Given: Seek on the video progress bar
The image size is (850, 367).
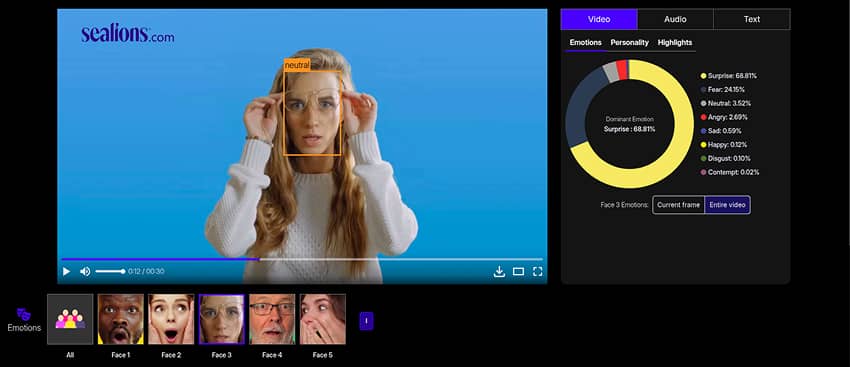Looking at the screenshot, I should (301, 259).
